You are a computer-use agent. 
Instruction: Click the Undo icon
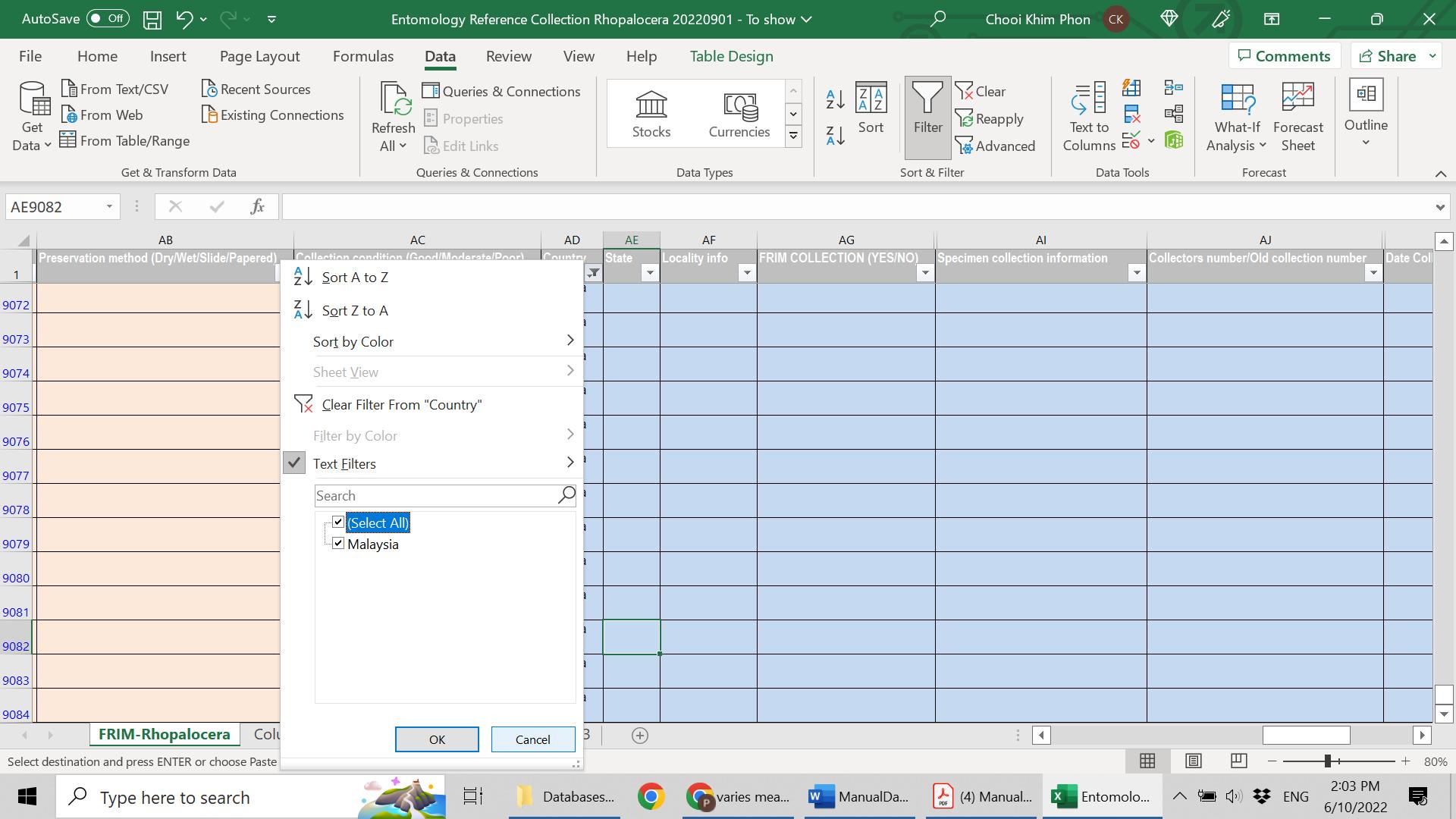pos(184,19)
